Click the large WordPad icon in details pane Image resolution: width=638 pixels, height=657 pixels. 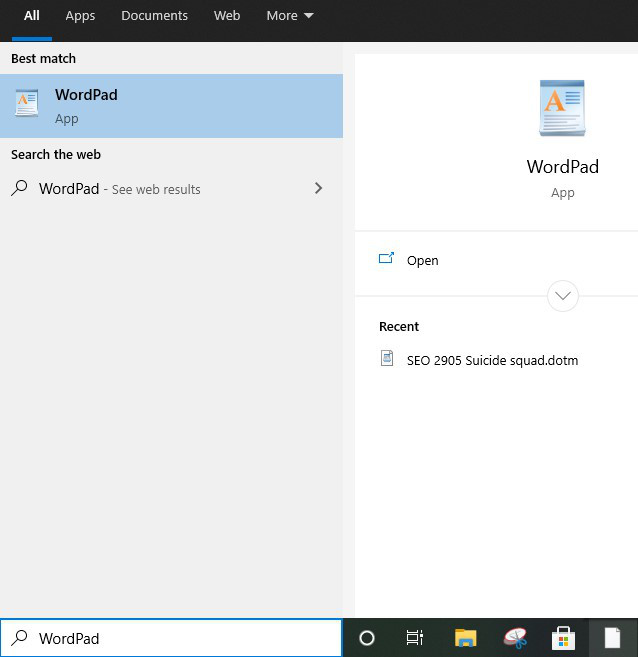(x=562, y=110)
